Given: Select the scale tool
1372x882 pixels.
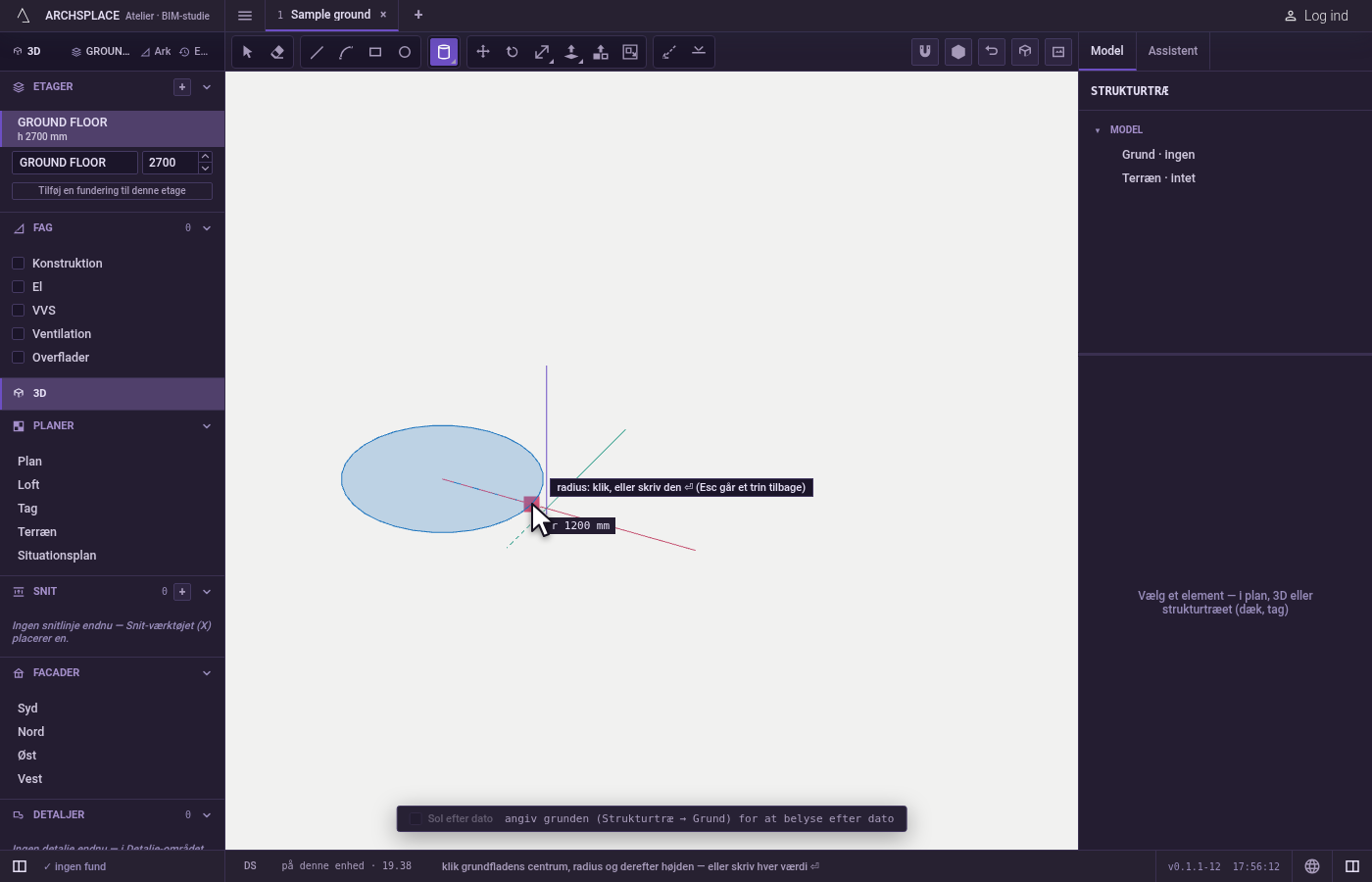Looking at the screenshot, I should (542, 52).
